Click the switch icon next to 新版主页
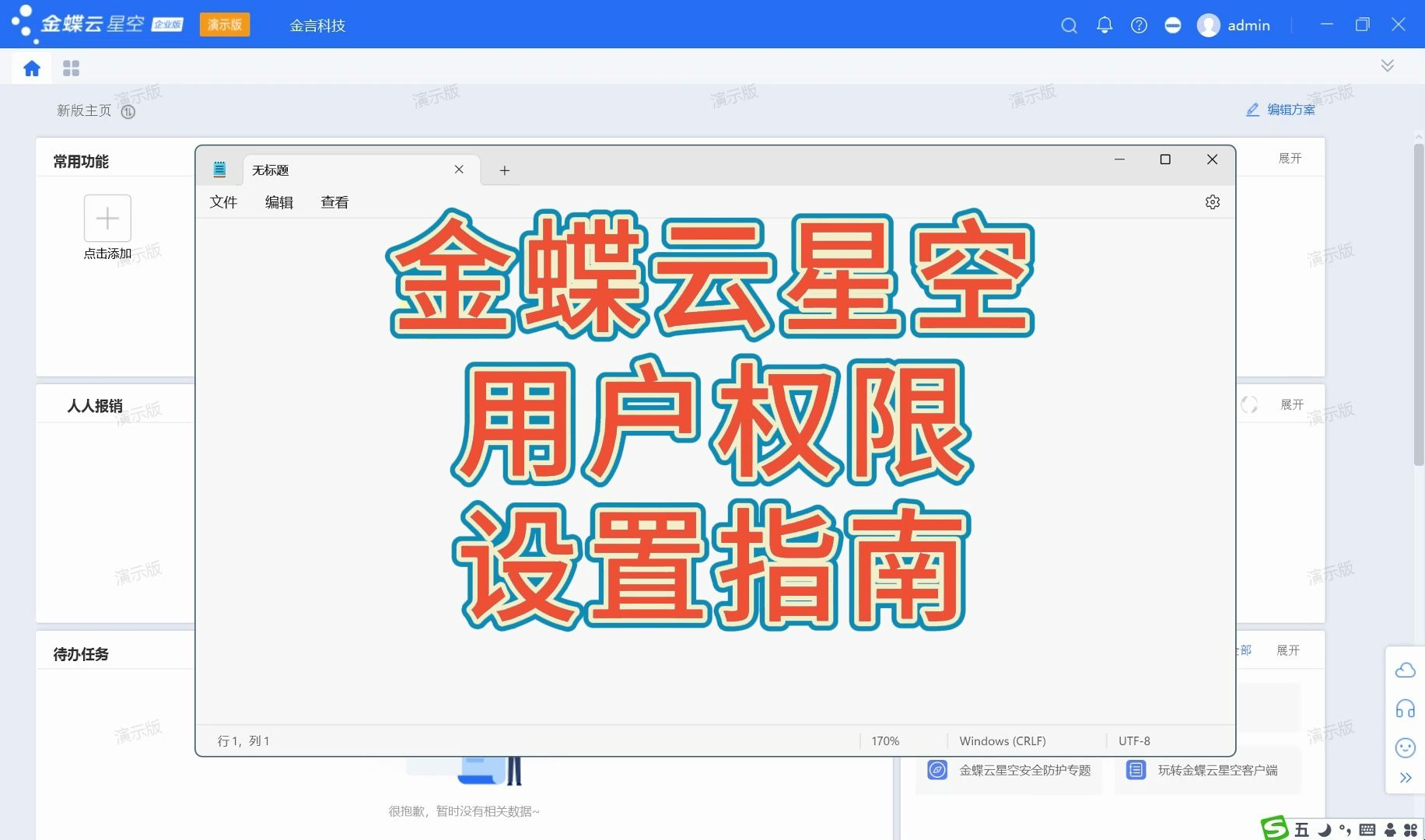This screenshot has height=840, width=1425. (128, 111)
